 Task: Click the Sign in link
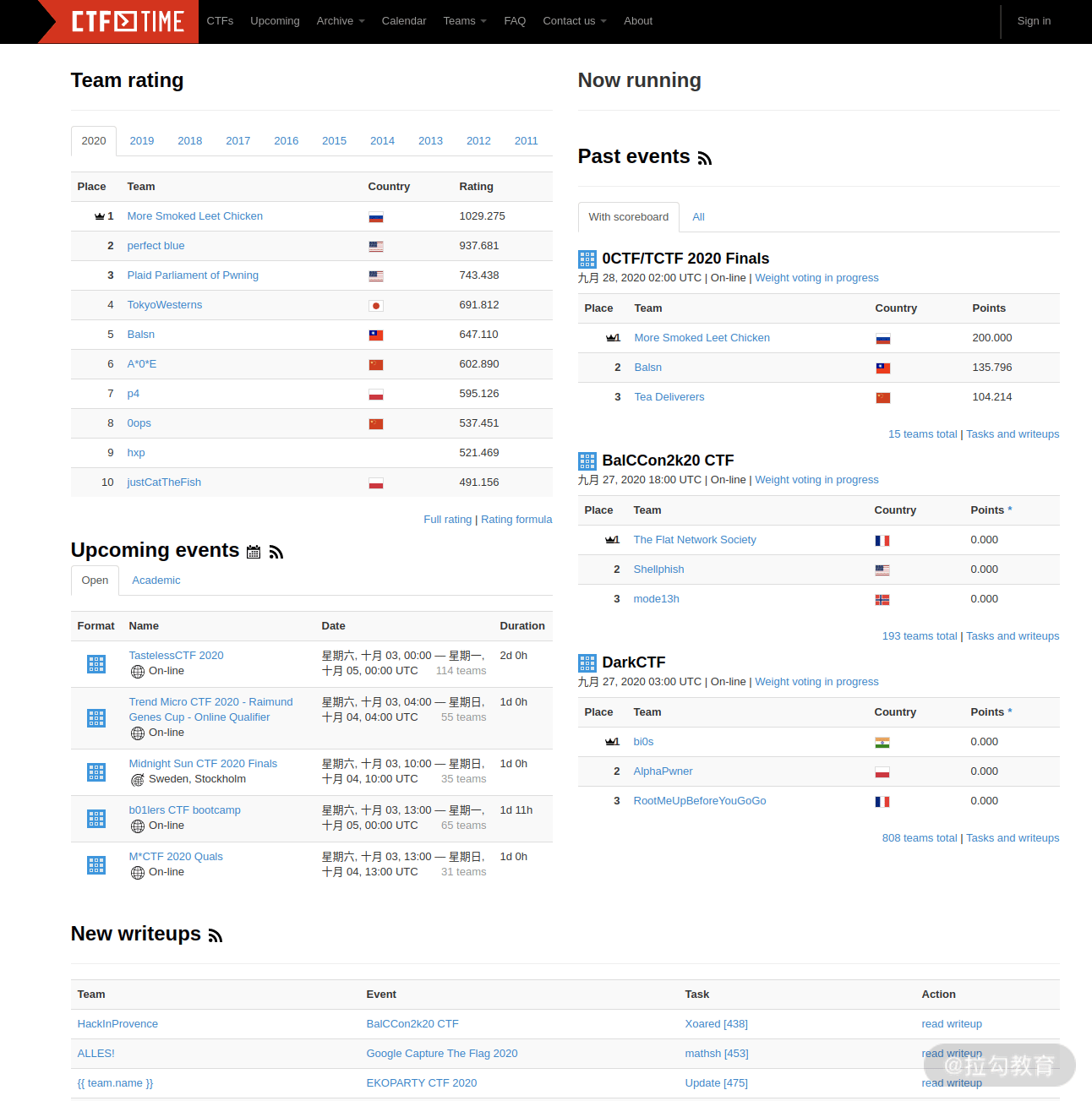click(1034, 21)
